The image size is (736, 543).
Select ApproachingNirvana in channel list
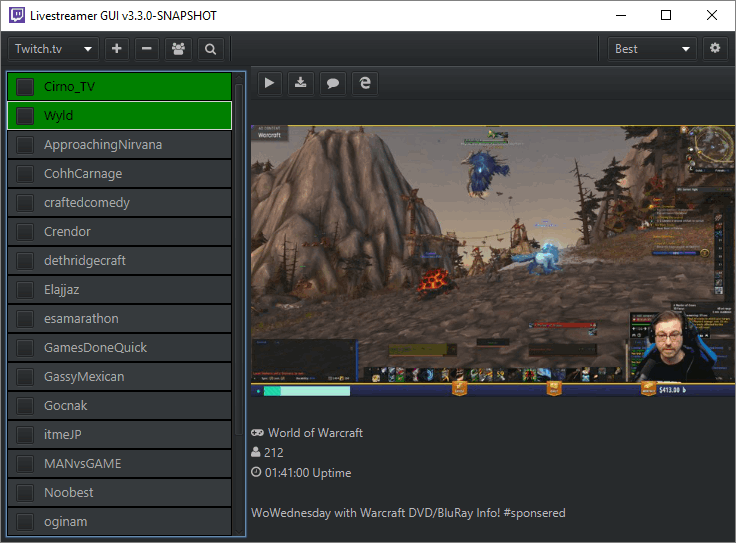(103, 145)
